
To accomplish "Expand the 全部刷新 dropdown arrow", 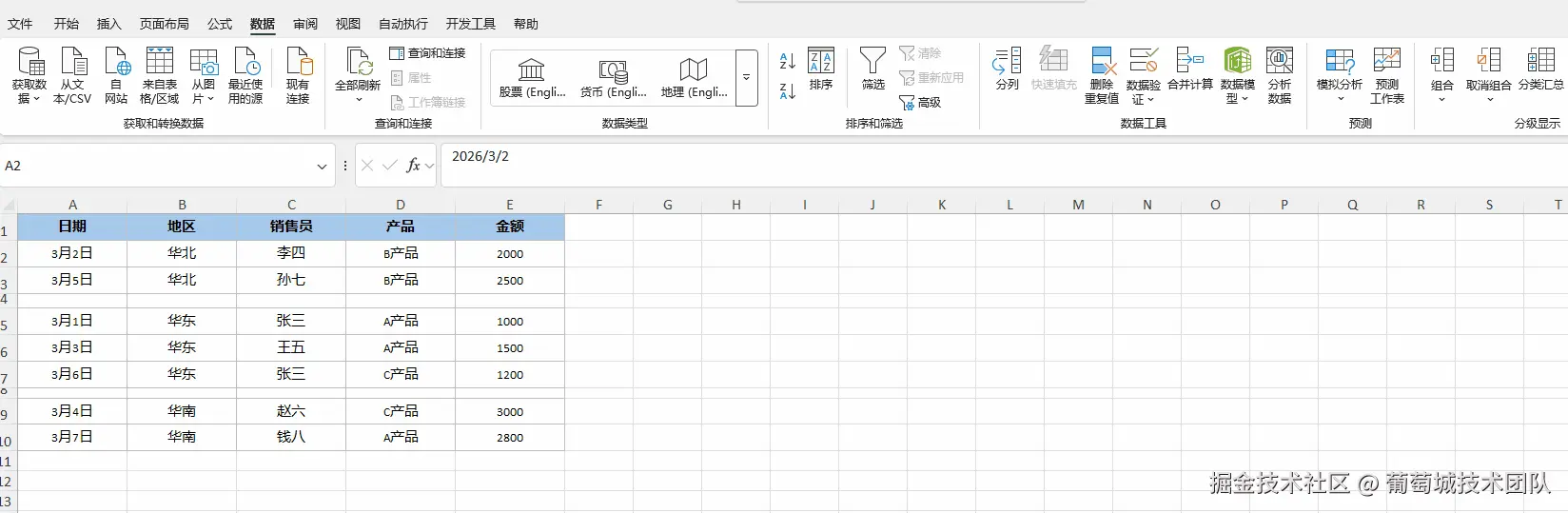I will (x=359, y=99).
